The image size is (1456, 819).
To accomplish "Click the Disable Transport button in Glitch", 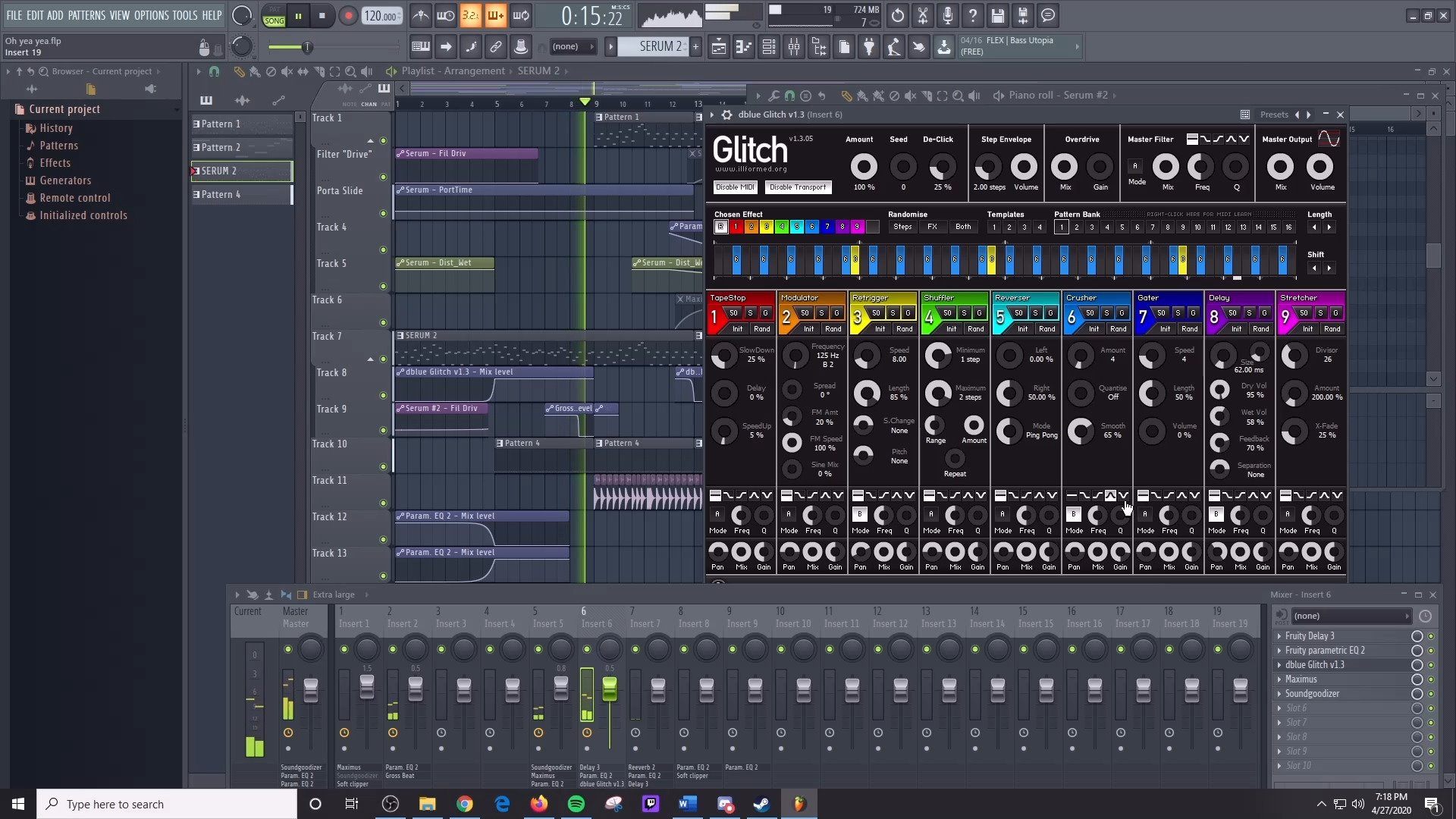I will tap(798, 187).
